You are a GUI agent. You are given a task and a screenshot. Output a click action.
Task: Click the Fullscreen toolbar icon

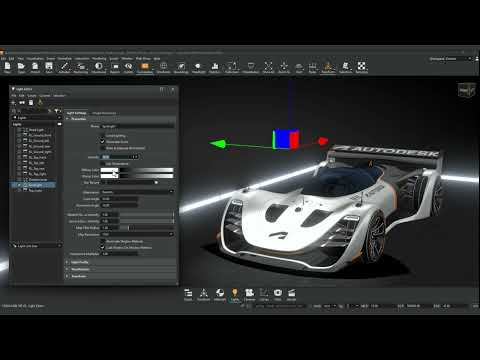[x=232, y=67]
